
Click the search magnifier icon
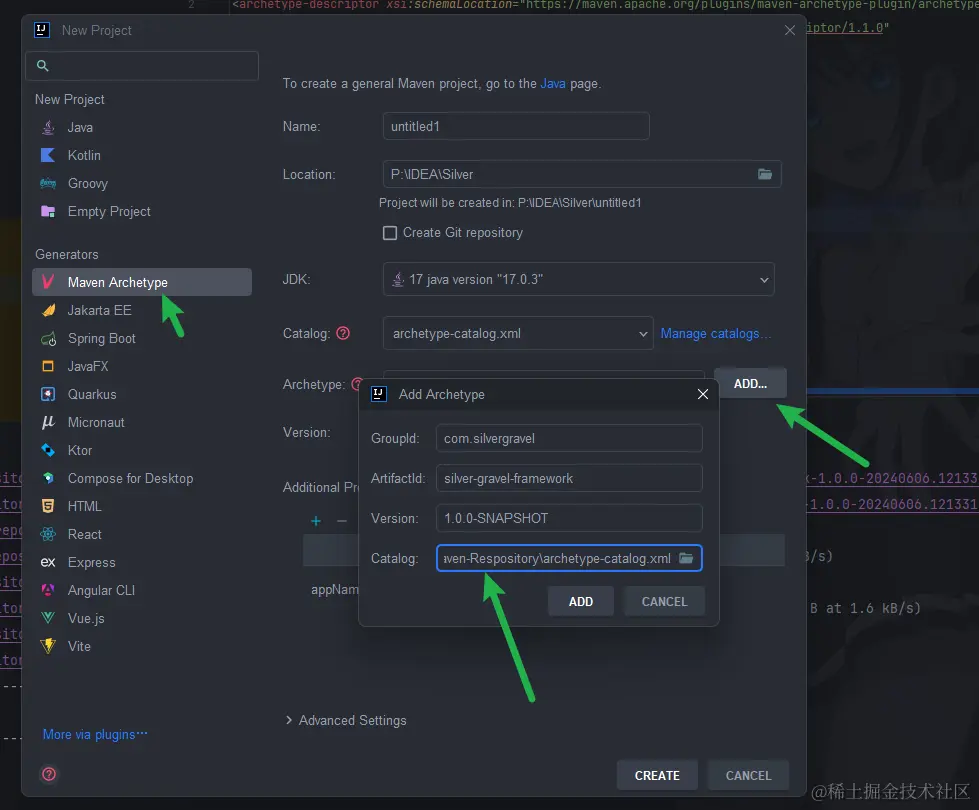pos(42,66)
